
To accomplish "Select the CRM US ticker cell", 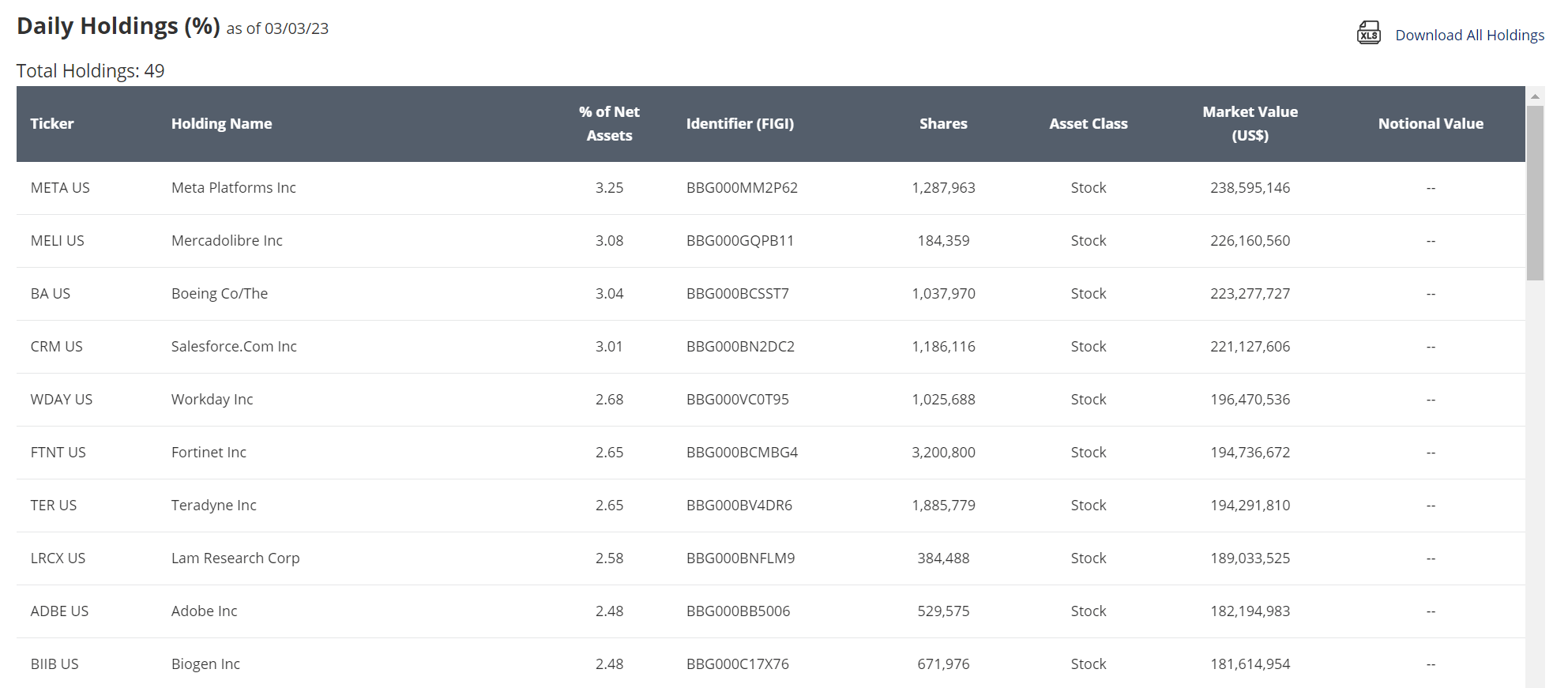I will tap(56, 347).
